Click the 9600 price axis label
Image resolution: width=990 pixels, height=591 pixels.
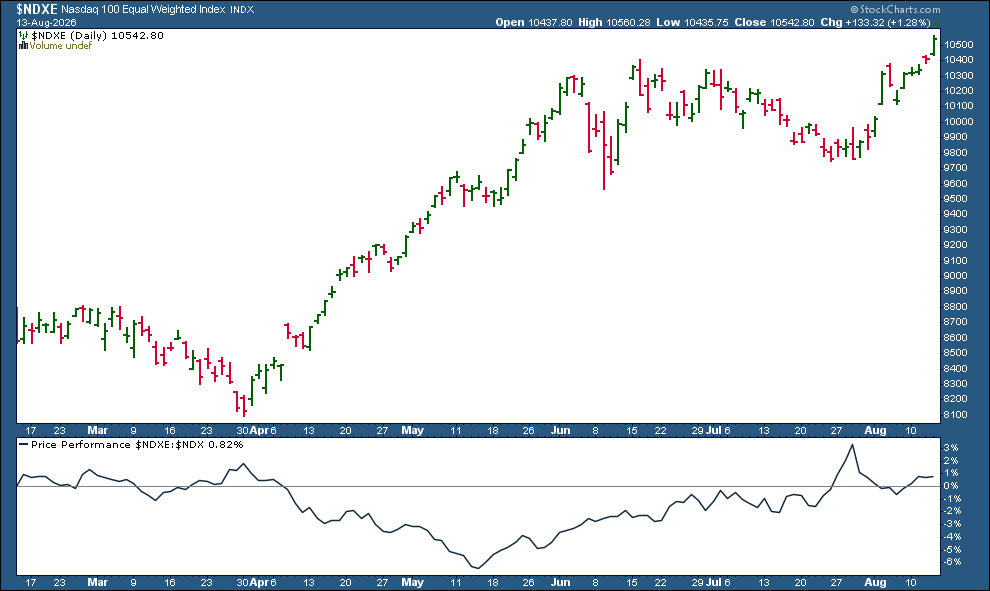pos(956,183)
